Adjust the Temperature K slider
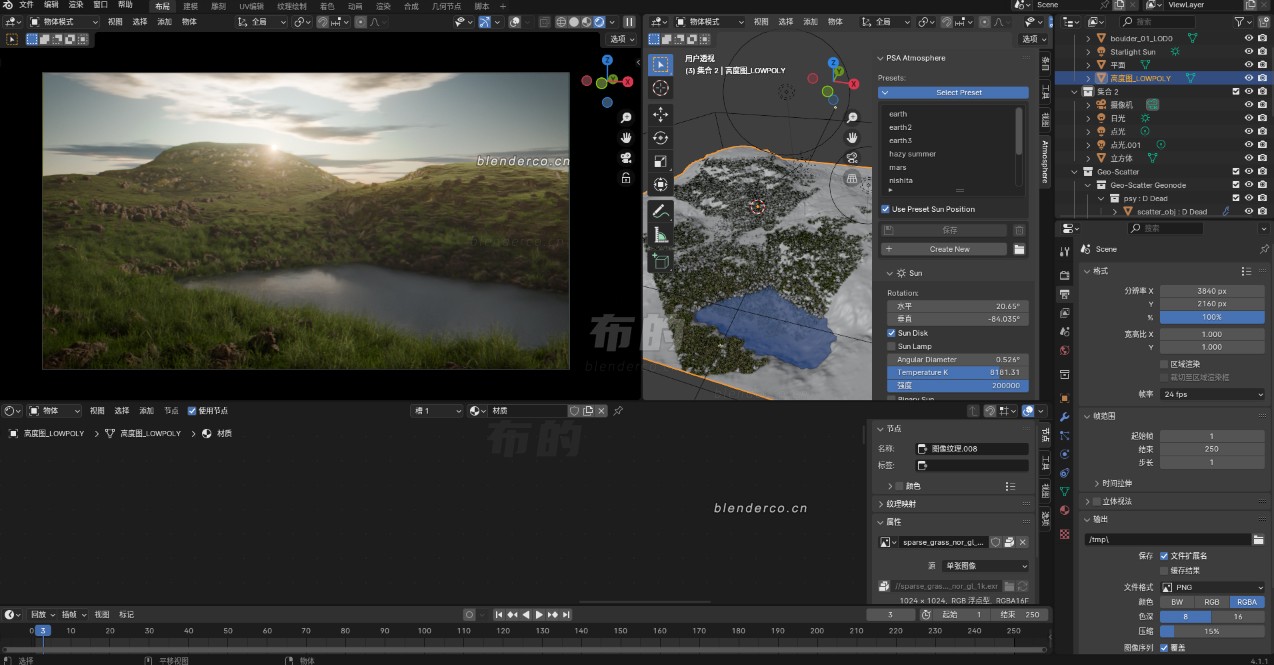The image size is (1274, 665). pyautogui.click(x=957, y=372)
